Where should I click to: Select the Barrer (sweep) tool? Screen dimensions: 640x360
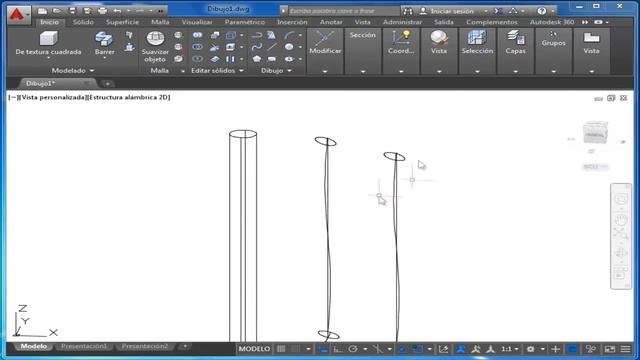tap(104, 42)
